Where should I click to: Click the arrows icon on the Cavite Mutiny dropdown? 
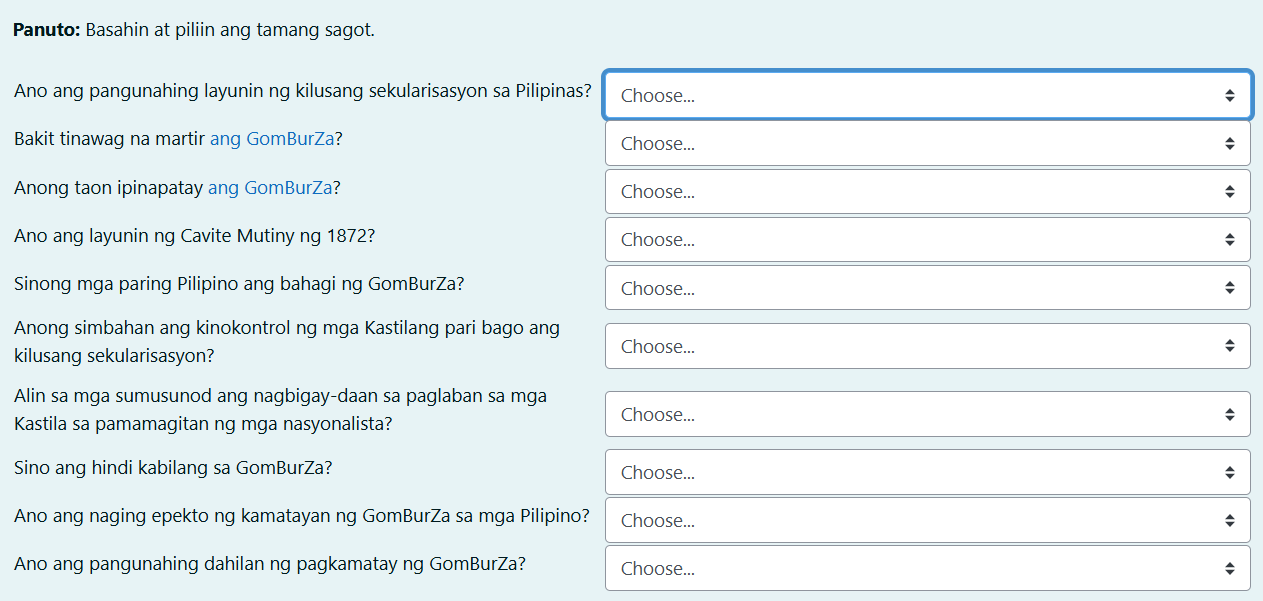[x=1231, y=239]
